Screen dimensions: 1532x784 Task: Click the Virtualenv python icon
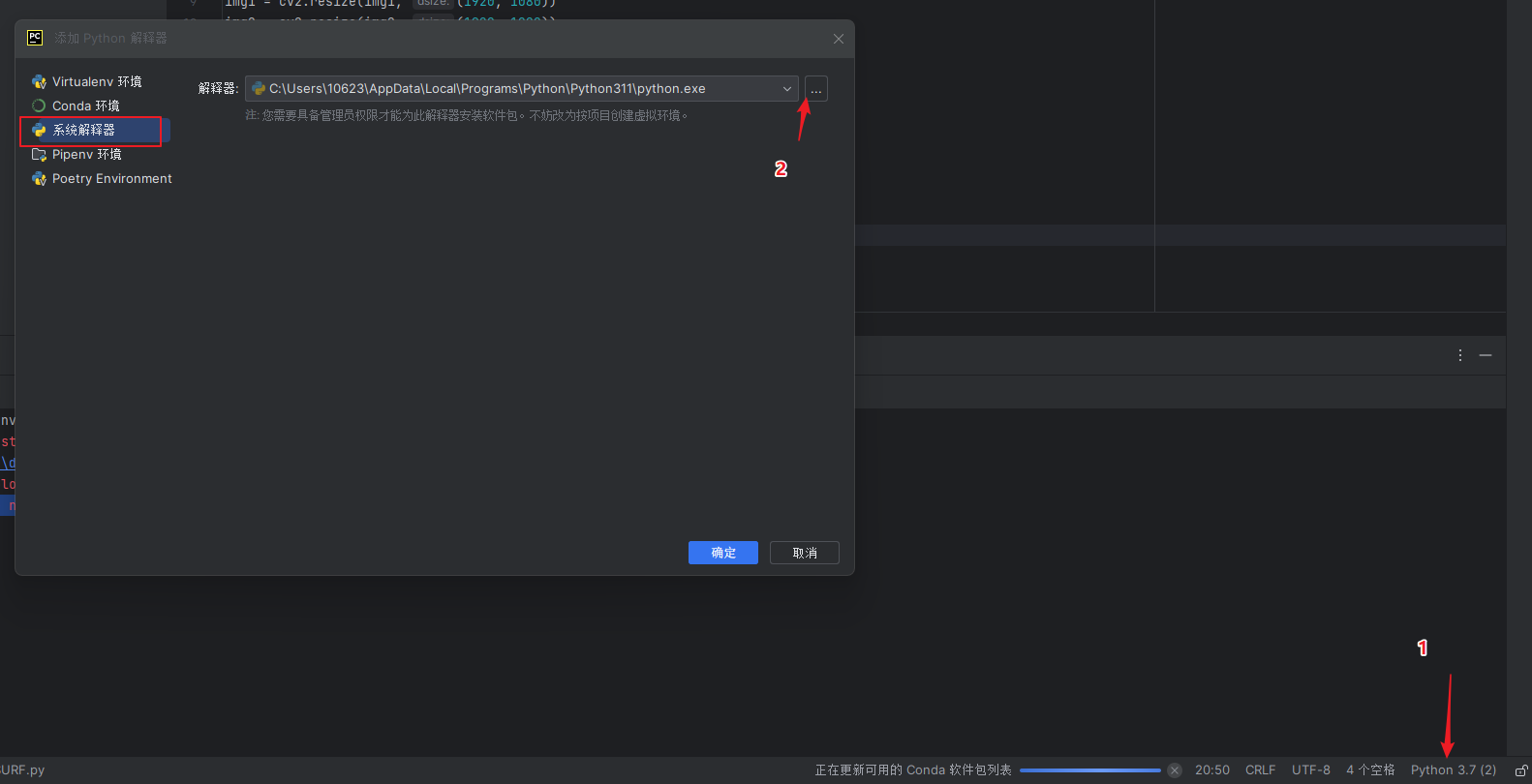(x=39, y=81)
